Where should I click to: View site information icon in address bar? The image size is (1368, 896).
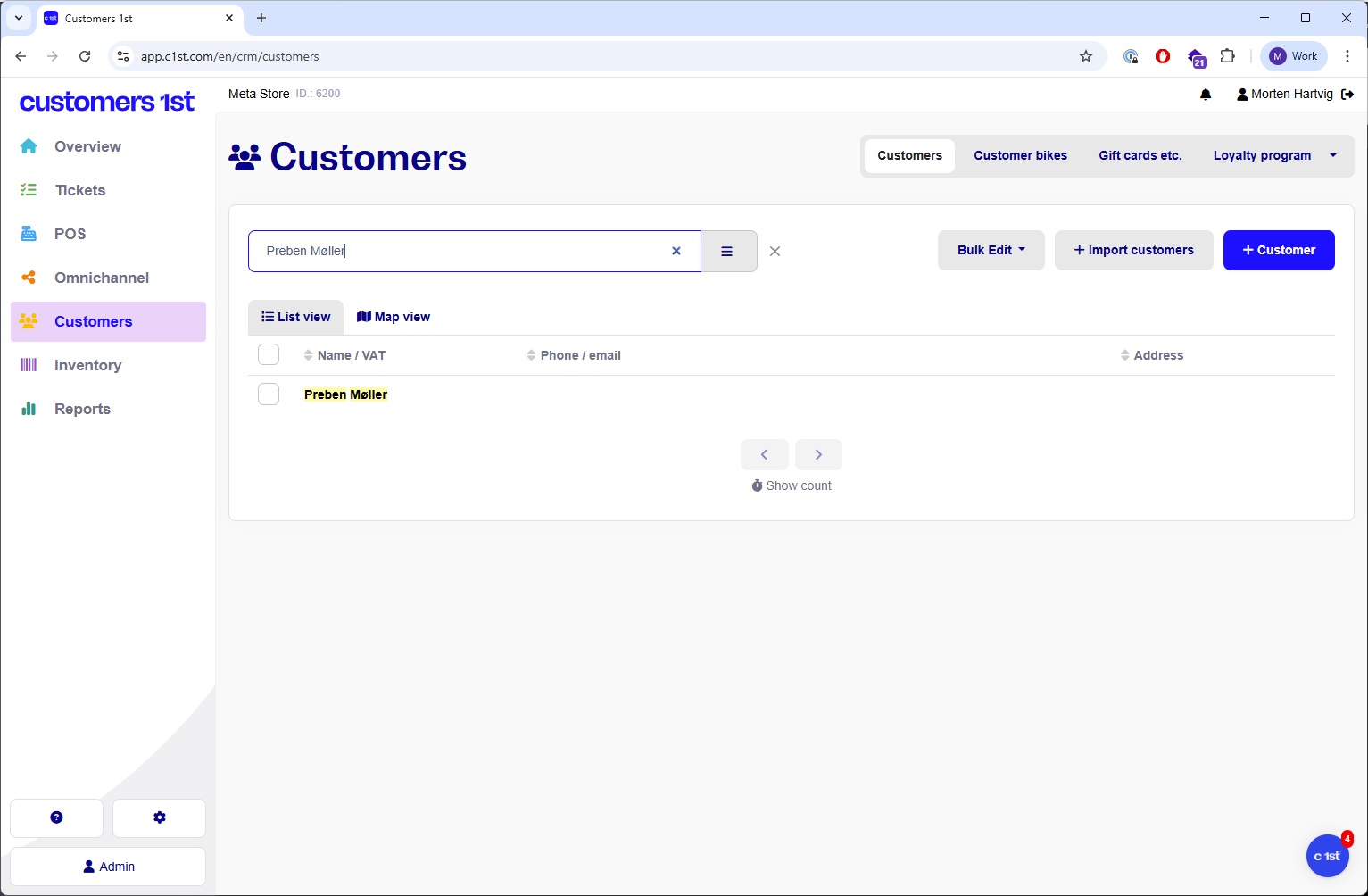(x=123, y=56)
